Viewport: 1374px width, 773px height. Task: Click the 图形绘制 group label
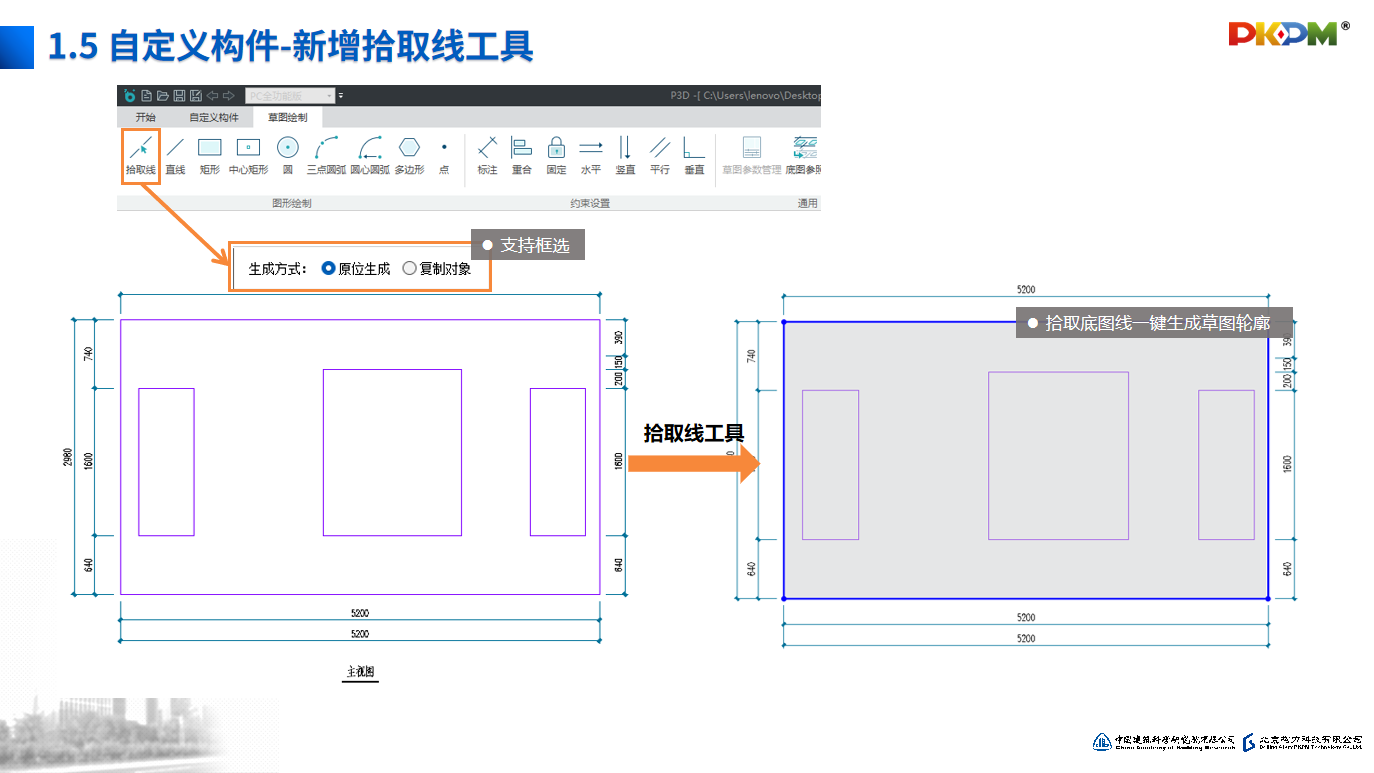(x=292, y=203)
